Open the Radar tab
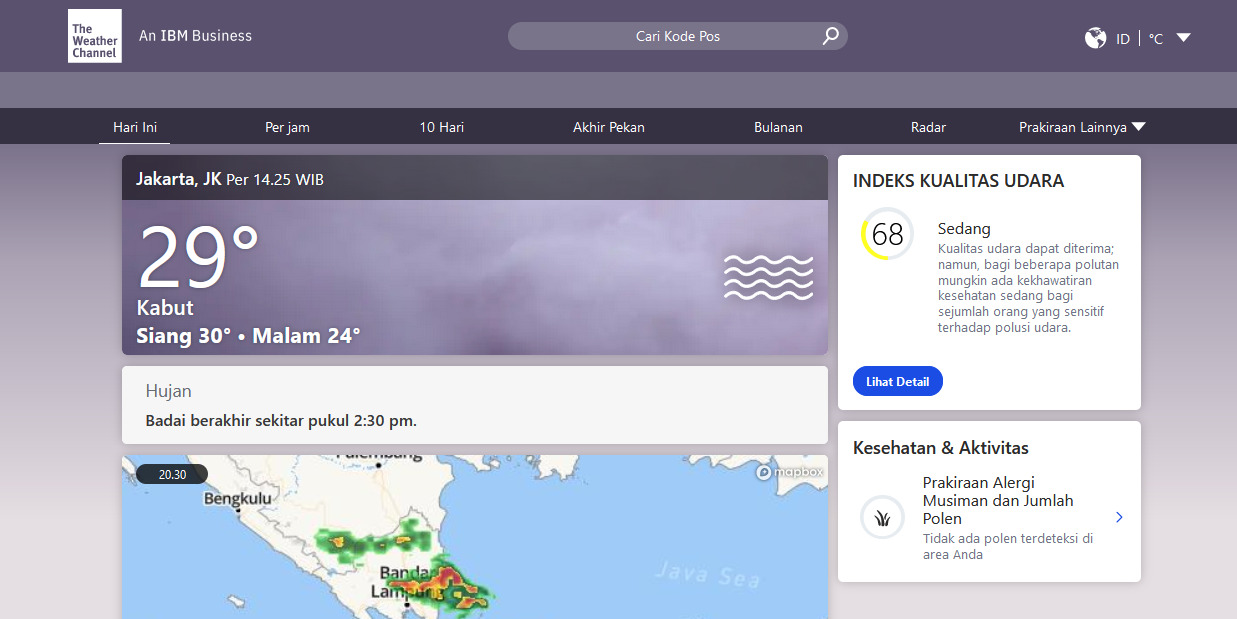This screenshot has height=619, width=1237. click(928, 127)
